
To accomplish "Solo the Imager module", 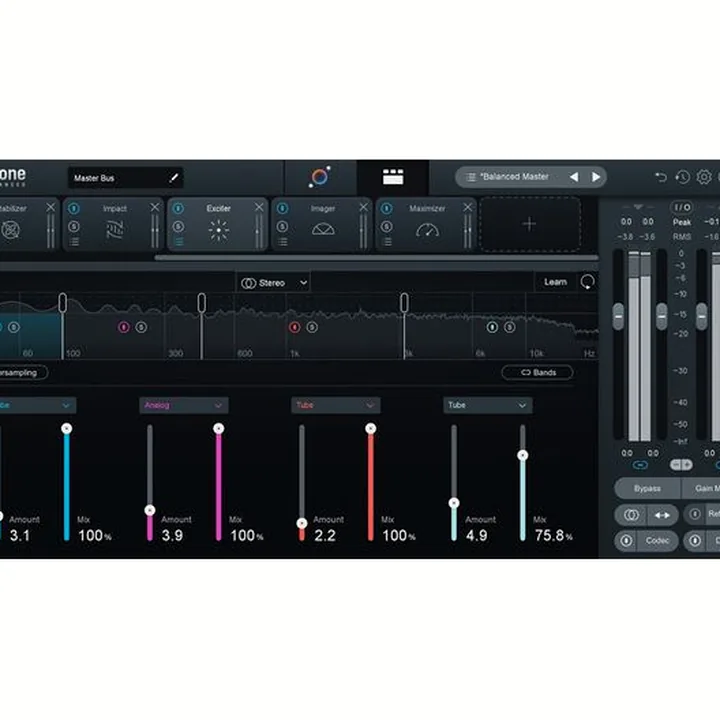I will pyautogui.click(x=282, y=226).
